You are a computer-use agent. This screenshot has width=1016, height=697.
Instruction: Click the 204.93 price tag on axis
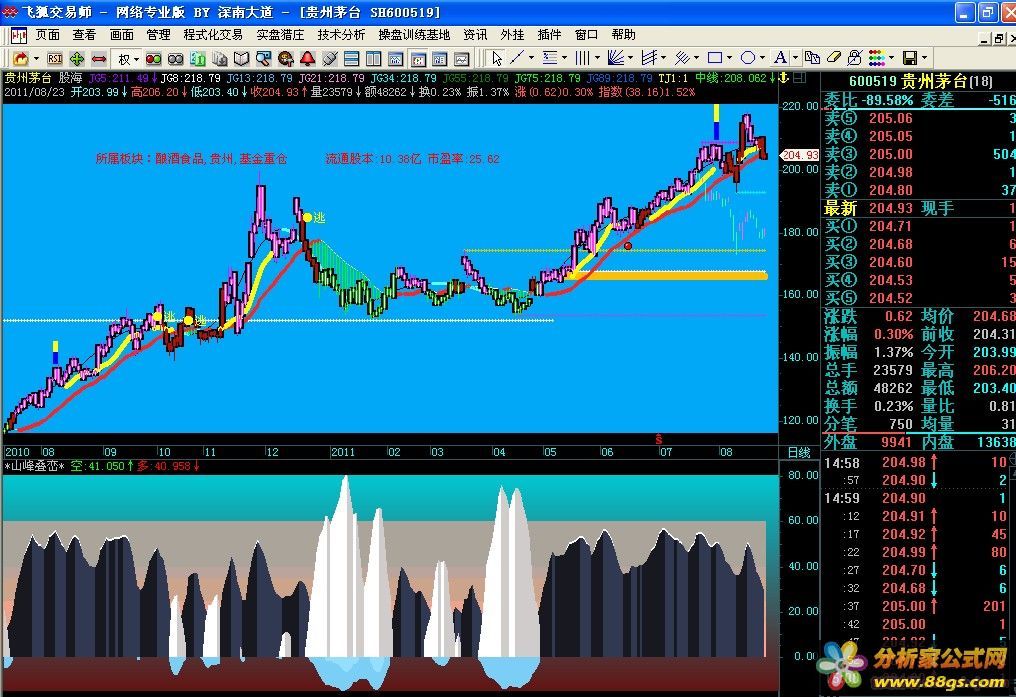(800, 155)
